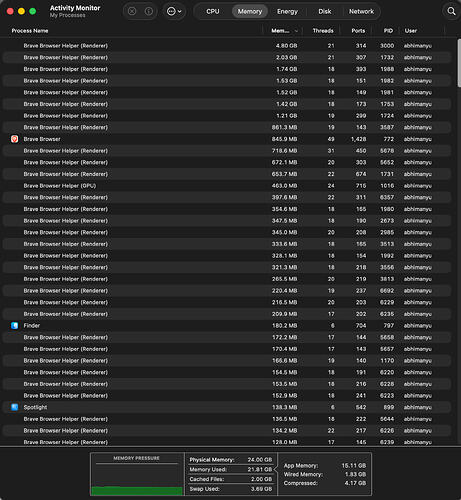Screen dimensions: 461x500
Task: Select the row with PID 5644
Action: pos(227,419)
